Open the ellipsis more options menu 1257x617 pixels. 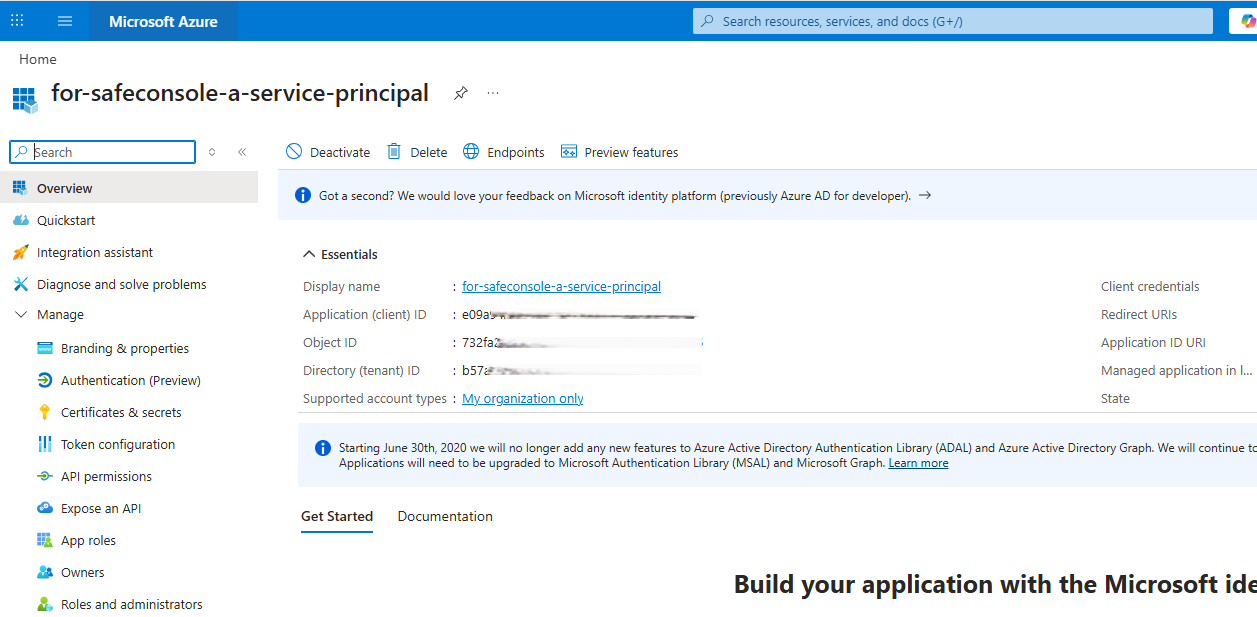tap(493, 93)
